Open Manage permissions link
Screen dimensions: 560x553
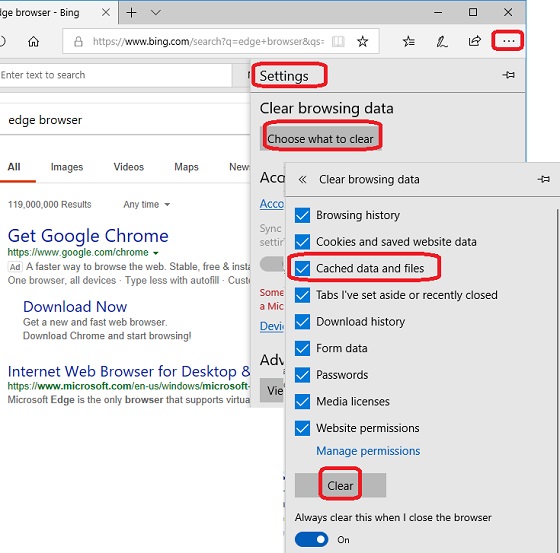[368, 451]
